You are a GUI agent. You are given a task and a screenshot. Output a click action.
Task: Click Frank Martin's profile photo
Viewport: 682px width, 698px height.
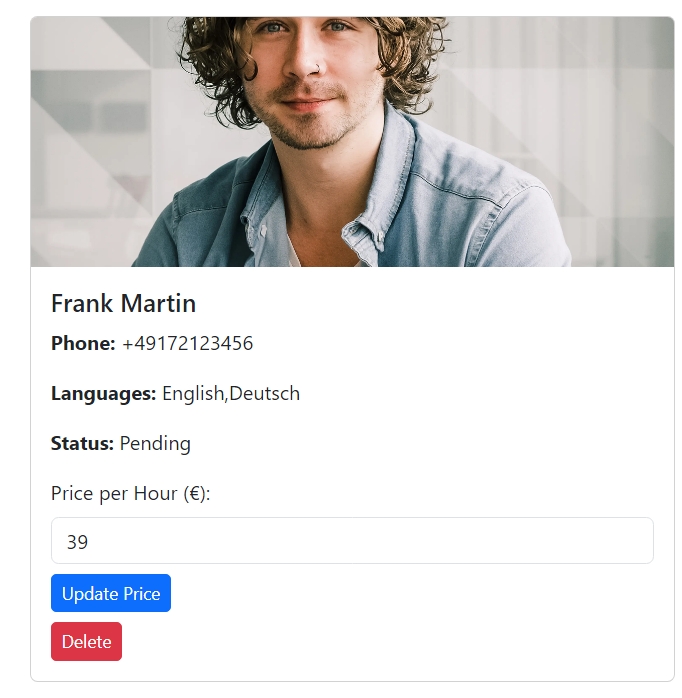tap(352, 141)
